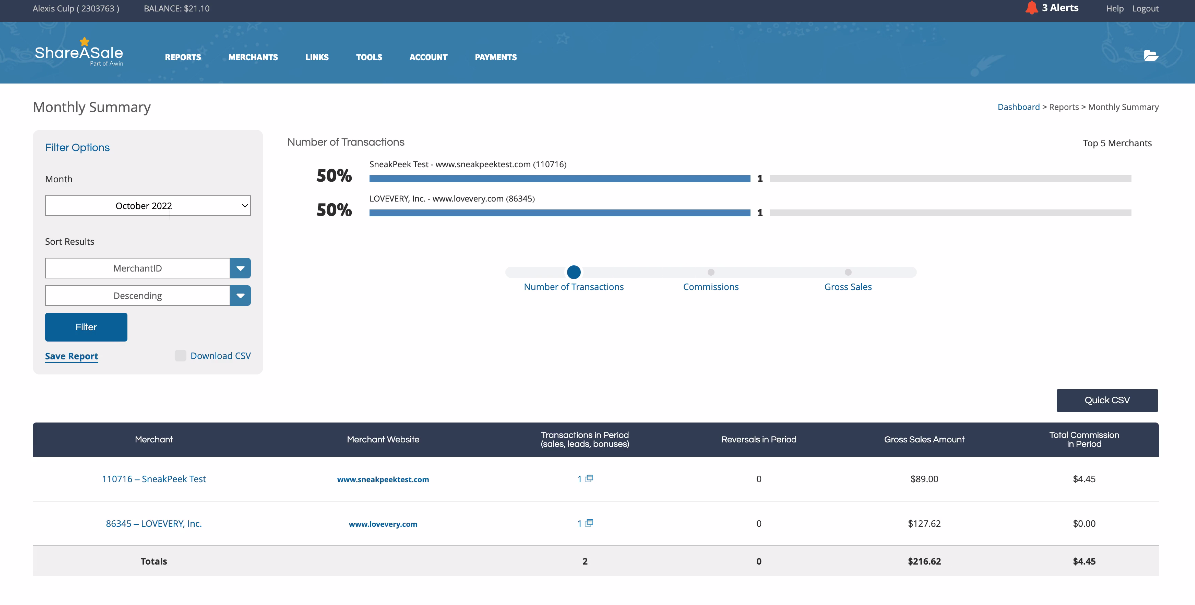1195x605 pixels.
Task: Open the Links menu
Action: coord(317,57)
